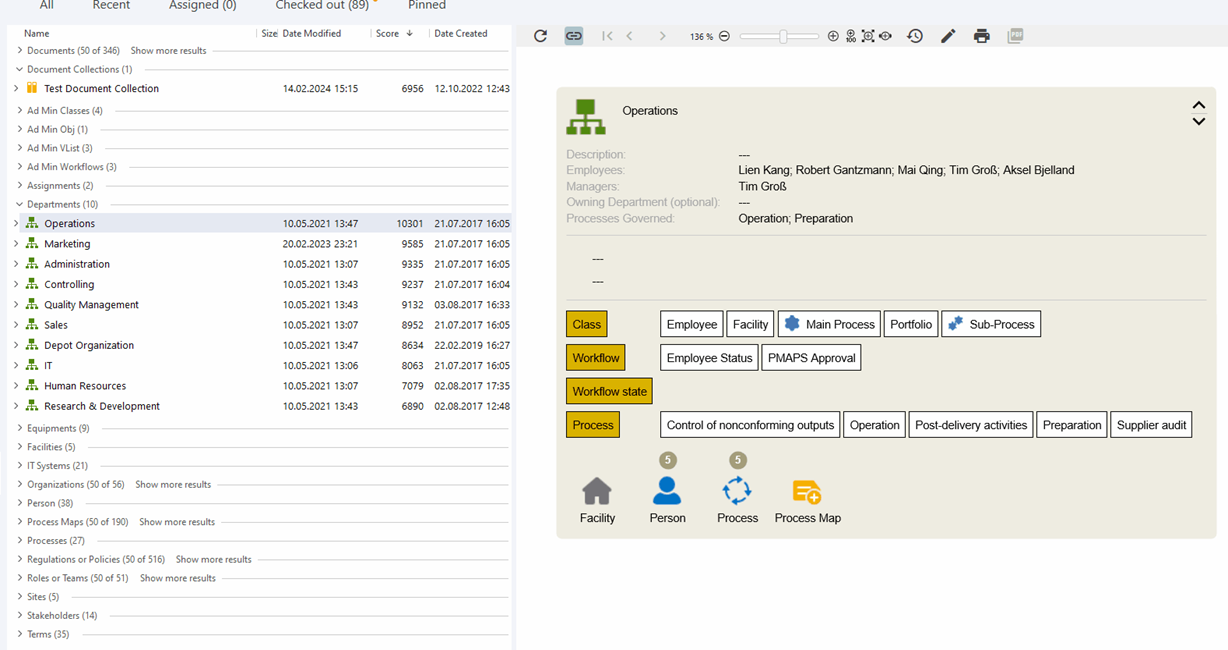Toggle the link selection button

coord(574,36)
